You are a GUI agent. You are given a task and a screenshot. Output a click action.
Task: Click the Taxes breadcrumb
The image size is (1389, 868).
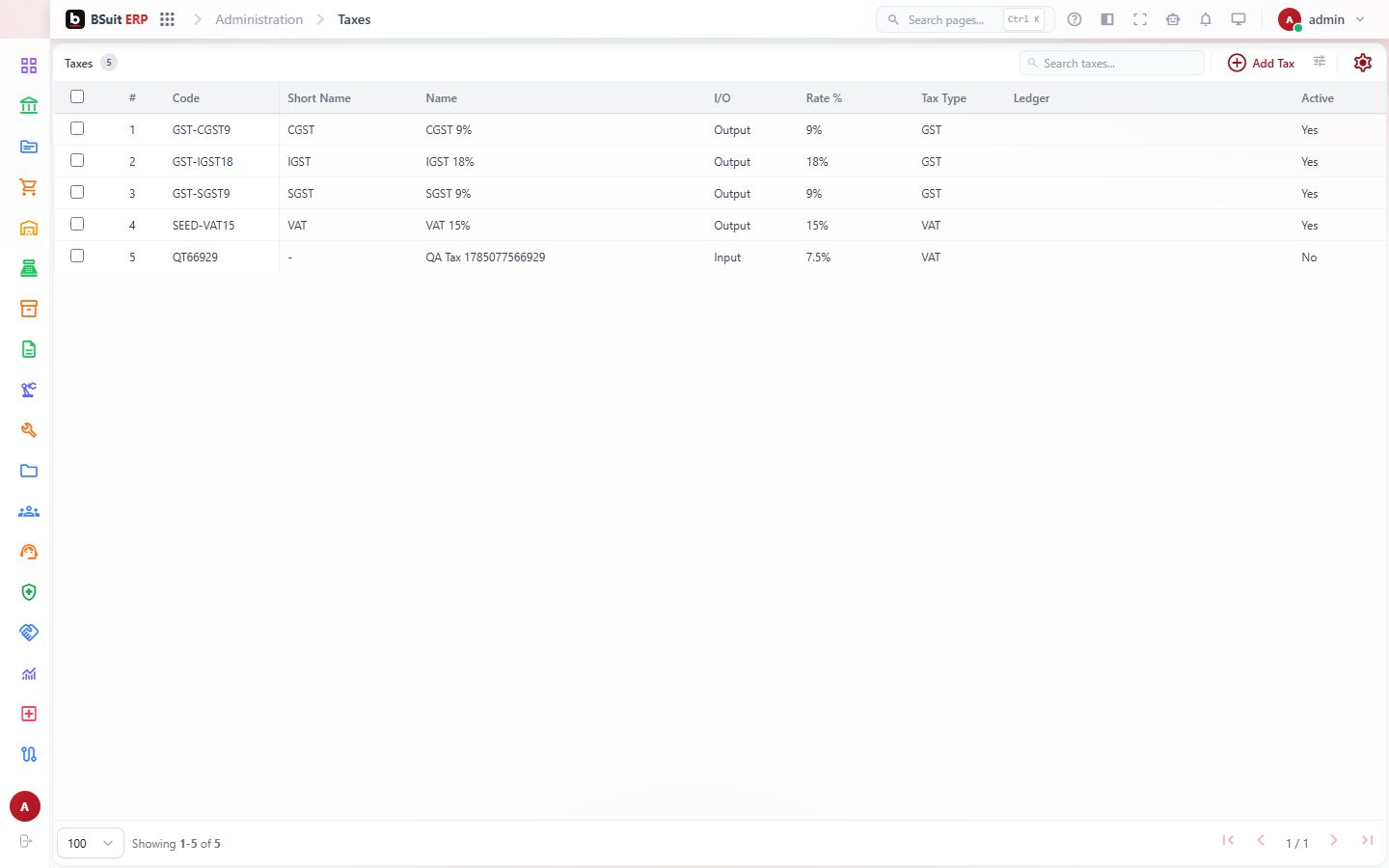[x=354, y=19]
